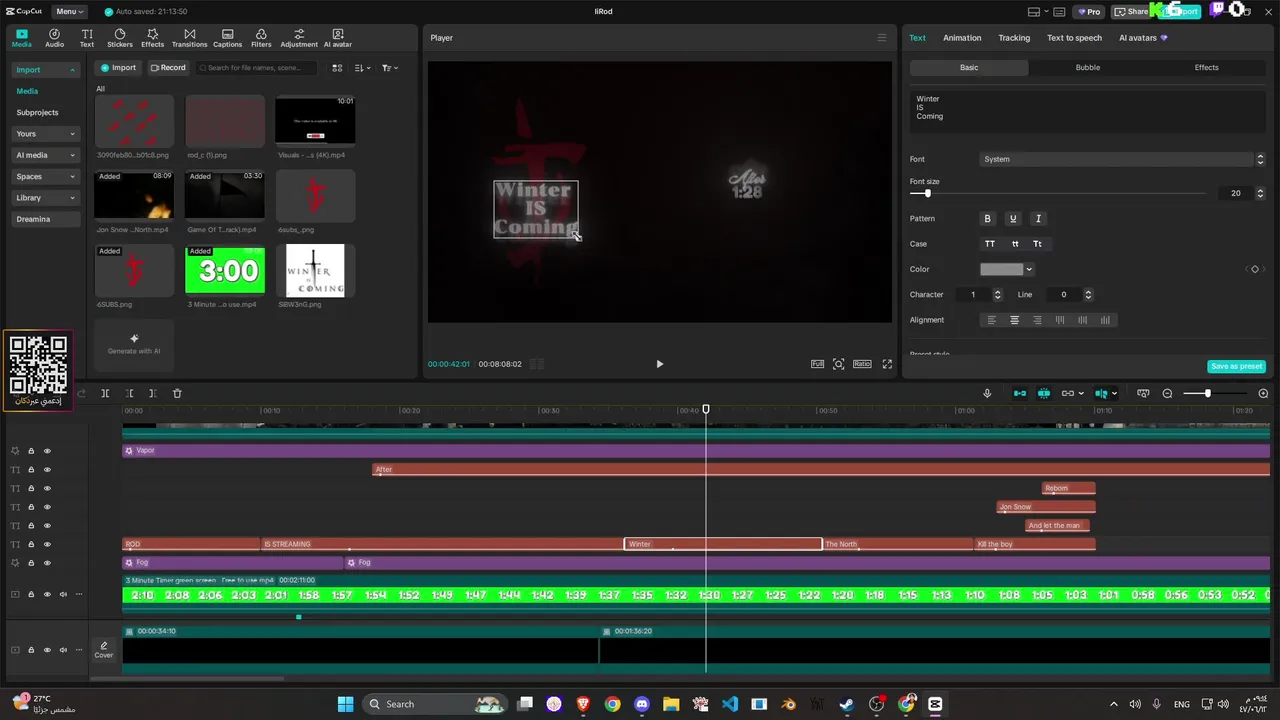Click the Import button in media panel
The height and width of the screenshot is (720, 1280).
coord(118,68)
